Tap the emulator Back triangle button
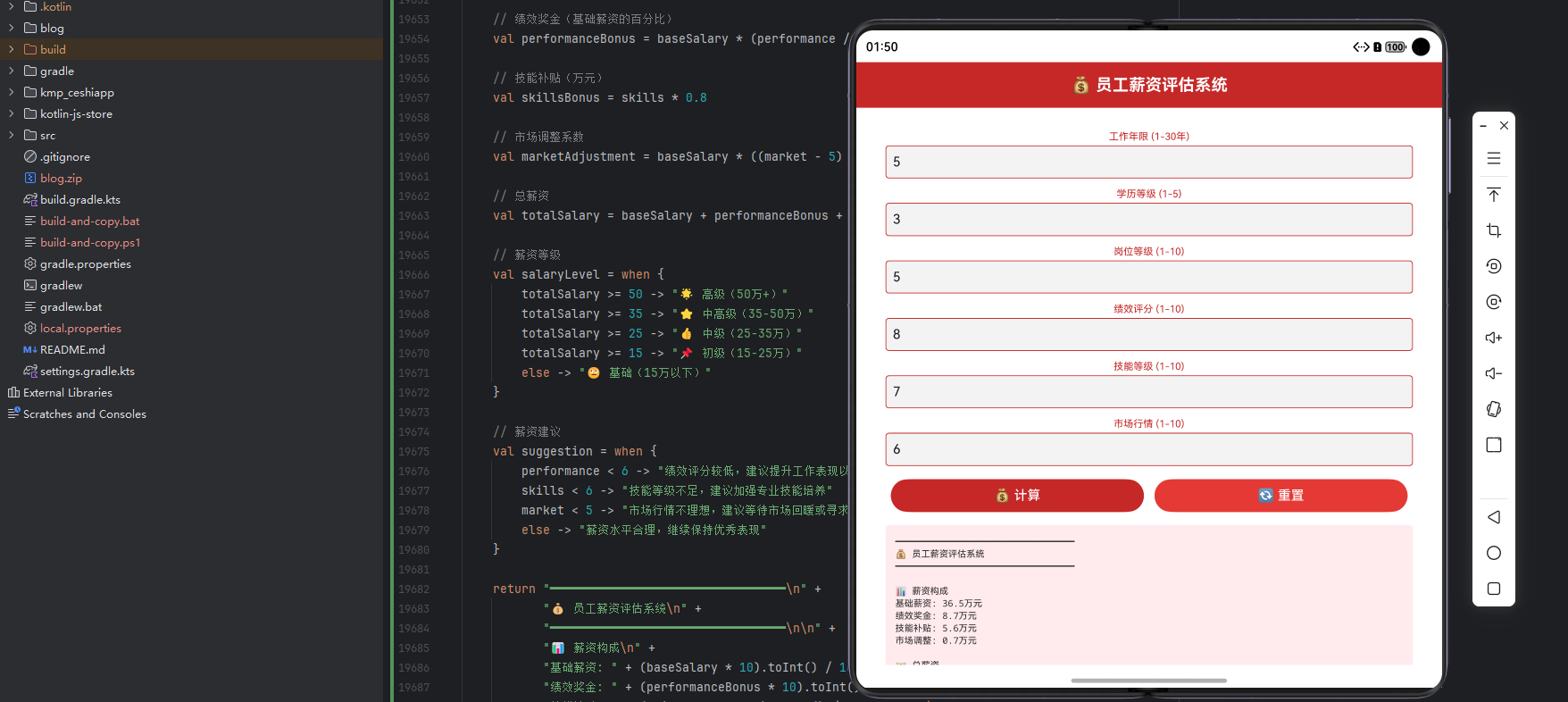 click(x=1494, y=517)
